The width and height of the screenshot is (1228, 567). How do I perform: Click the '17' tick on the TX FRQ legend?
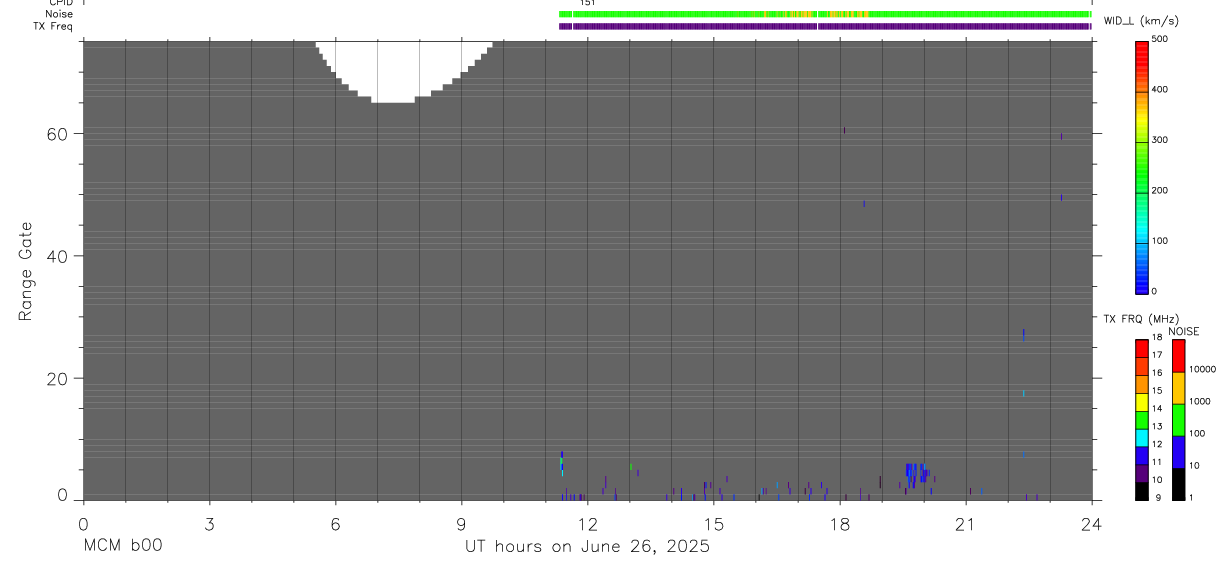(1158, 355)
